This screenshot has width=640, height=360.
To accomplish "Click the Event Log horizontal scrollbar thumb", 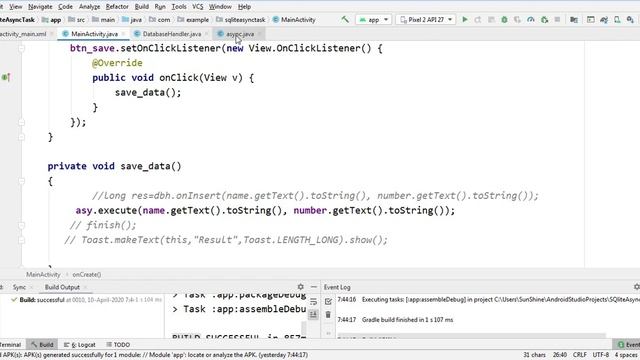I will 471,336.
